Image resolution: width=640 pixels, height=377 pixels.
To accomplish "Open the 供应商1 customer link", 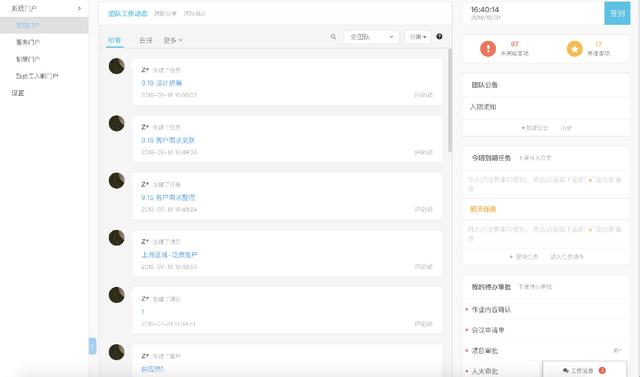I will pos(152,369).
